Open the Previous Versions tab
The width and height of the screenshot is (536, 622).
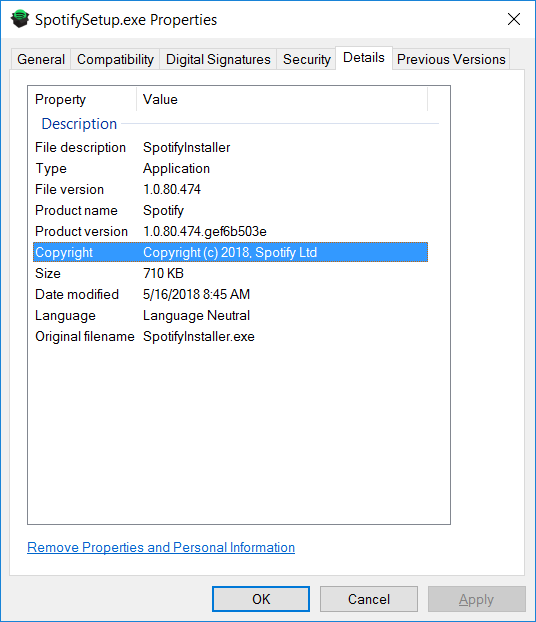[x=451, y=59]
